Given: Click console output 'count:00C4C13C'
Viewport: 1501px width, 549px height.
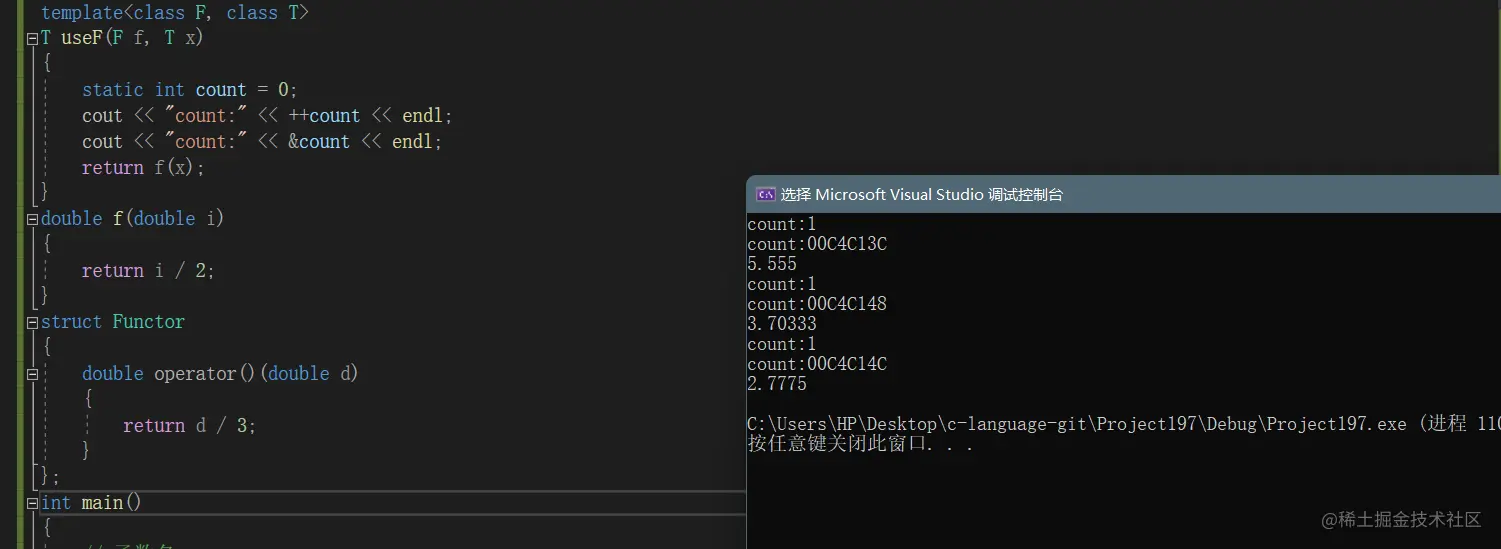Looking at the screenshot, I should pos(817,244).
